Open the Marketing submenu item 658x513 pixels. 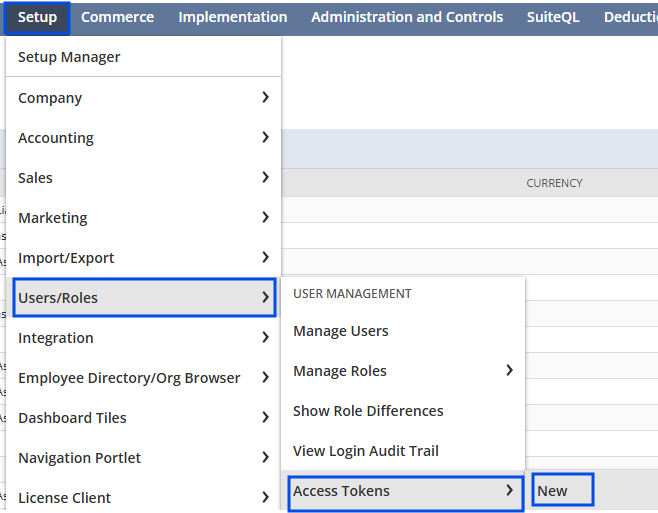click(x=143, y=218)
